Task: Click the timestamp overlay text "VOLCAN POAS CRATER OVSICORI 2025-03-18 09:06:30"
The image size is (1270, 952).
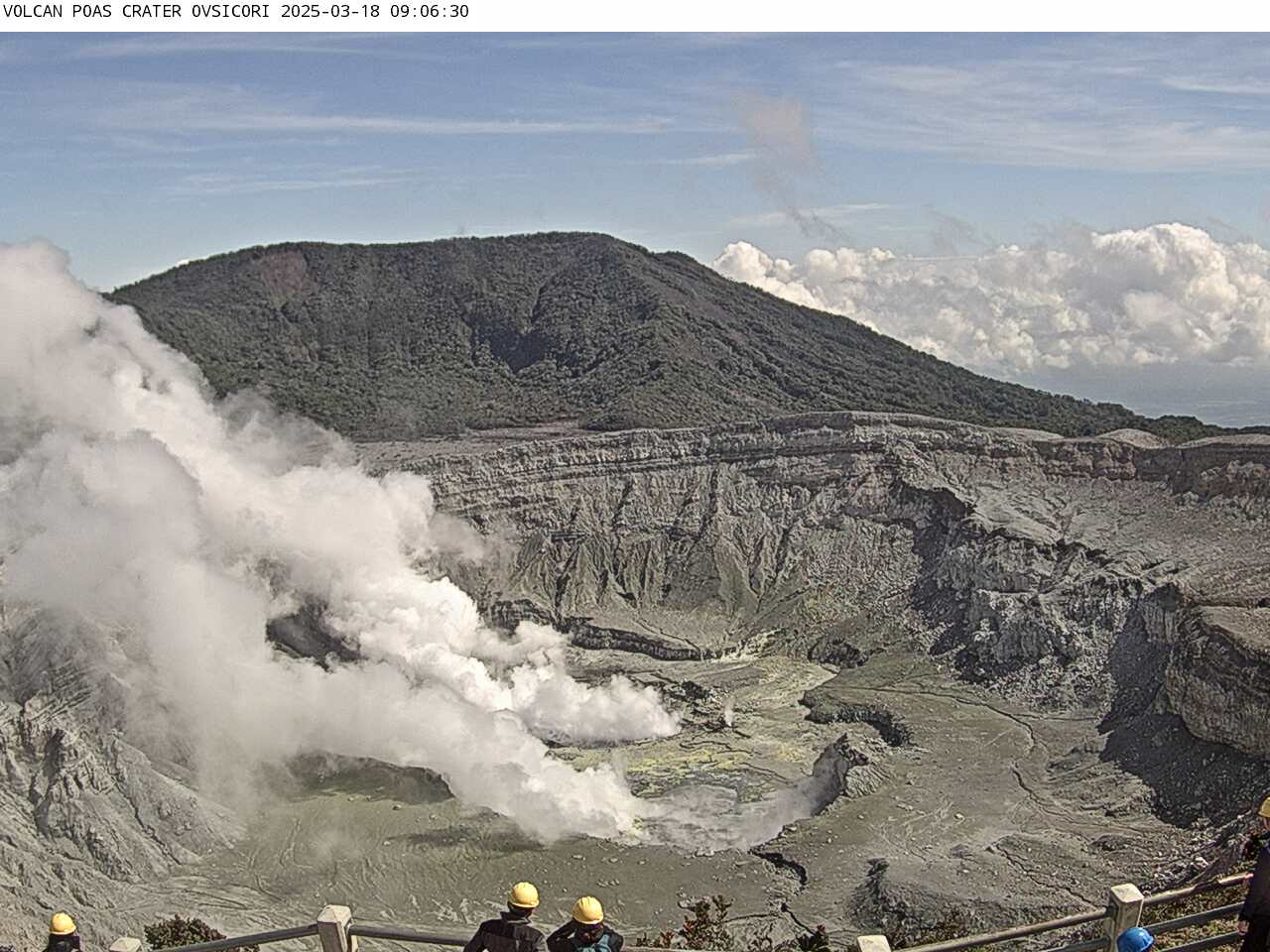Action: coord(236,12)
